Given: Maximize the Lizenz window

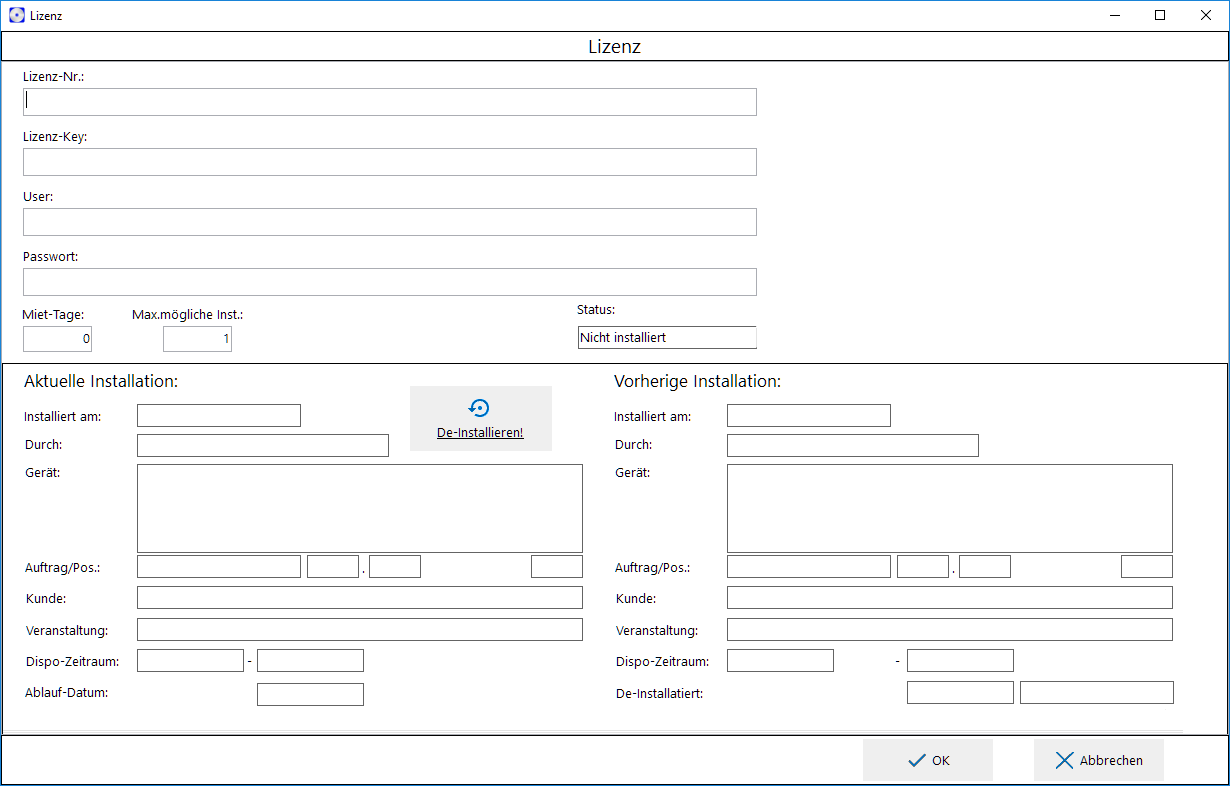Looking at the screenshot, I should (x=1160, y=15).
